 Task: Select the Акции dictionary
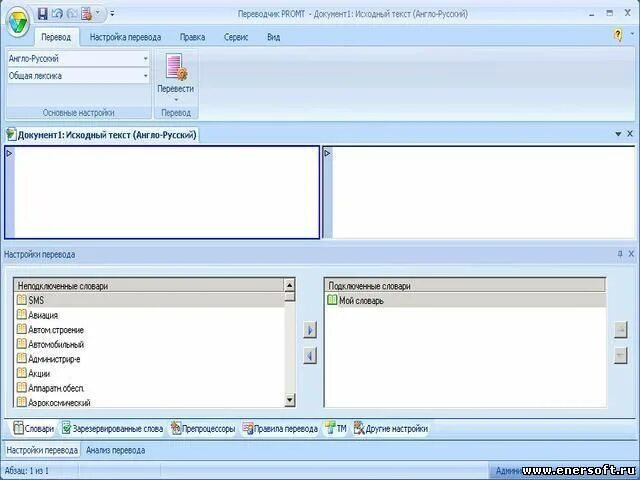click(x=149, y=373)
